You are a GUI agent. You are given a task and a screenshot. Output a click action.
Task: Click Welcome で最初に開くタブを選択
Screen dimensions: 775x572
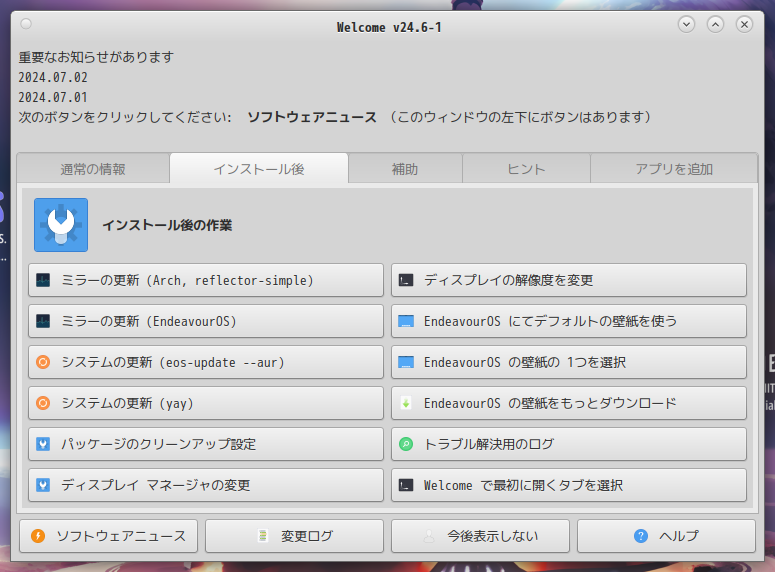pyautogui.click(x=569, y=485)
